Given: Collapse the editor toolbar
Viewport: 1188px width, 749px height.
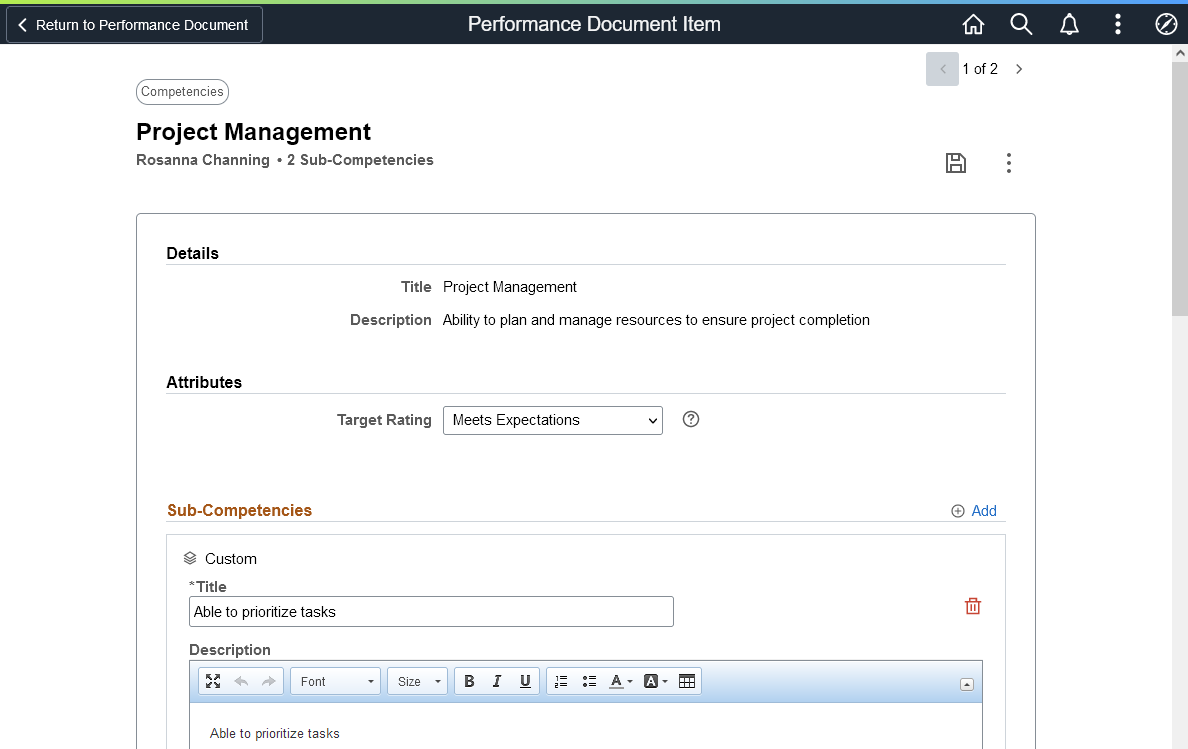Looking at the screenshot, I should click(967, 684).
